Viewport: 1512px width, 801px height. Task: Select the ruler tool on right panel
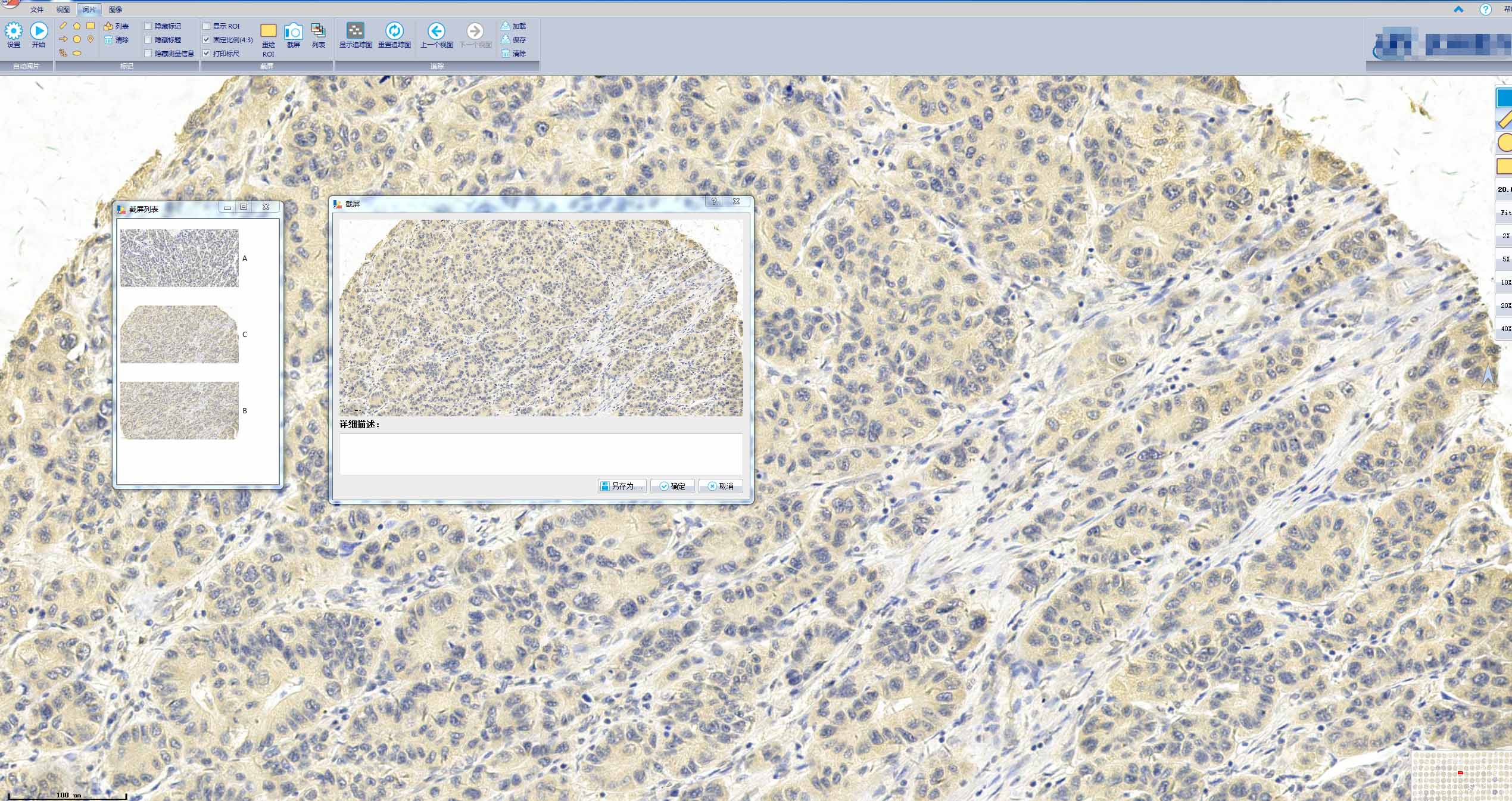point(1504,120)
